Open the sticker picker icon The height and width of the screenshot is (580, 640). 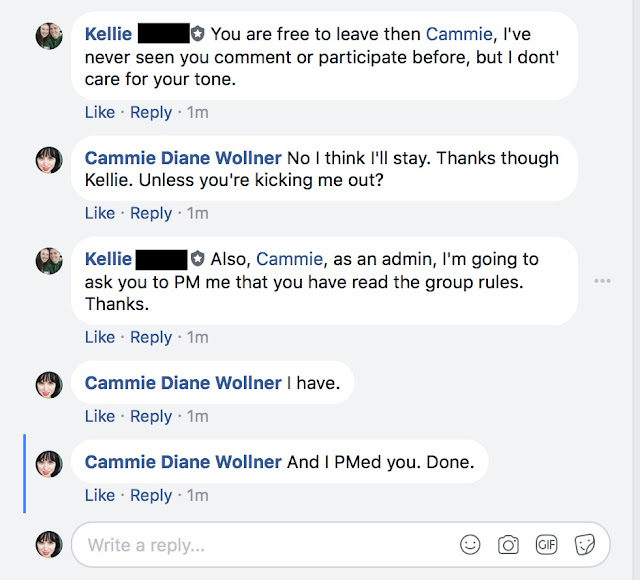coord(585,545)
